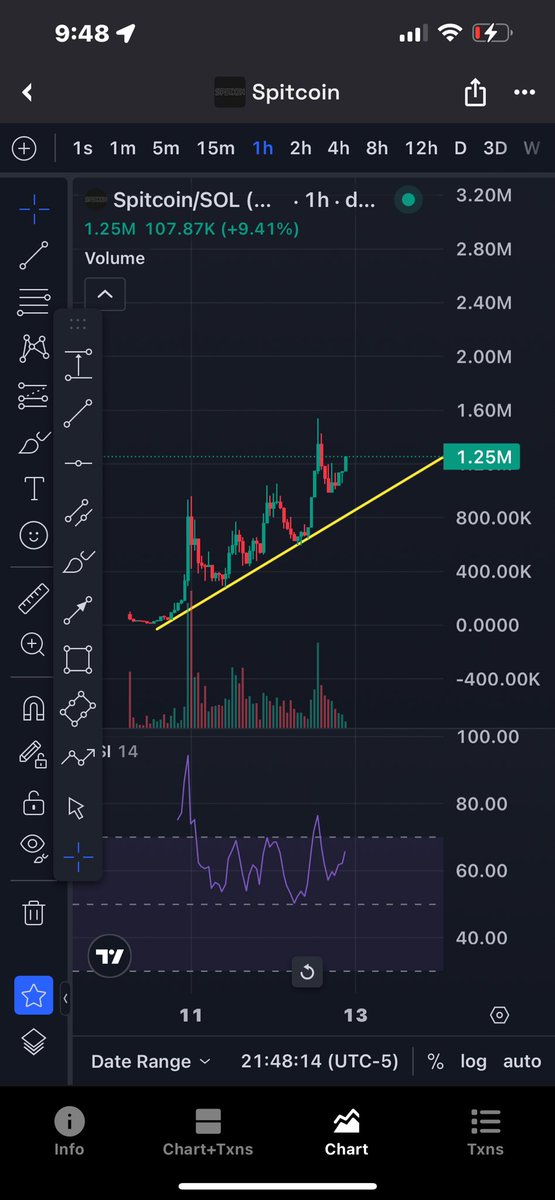Toggle the favorites star toolbar
Screen dimensions: 555x1200
click(33, 995)
